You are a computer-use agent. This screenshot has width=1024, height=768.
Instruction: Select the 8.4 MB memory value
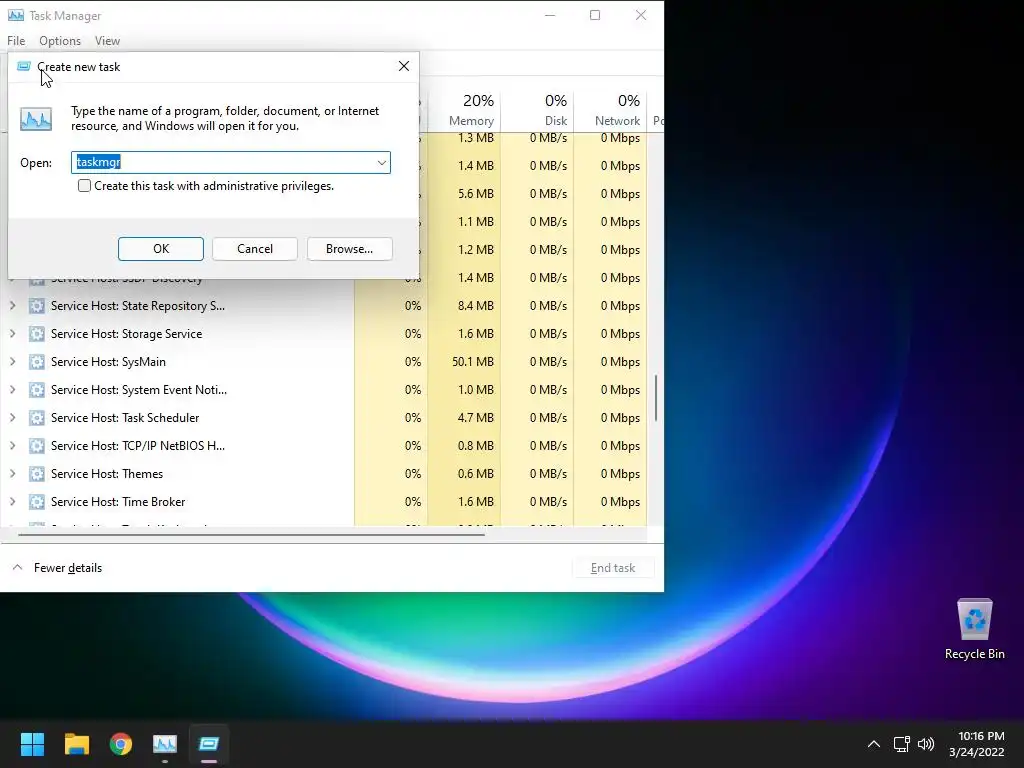[475, 306]
